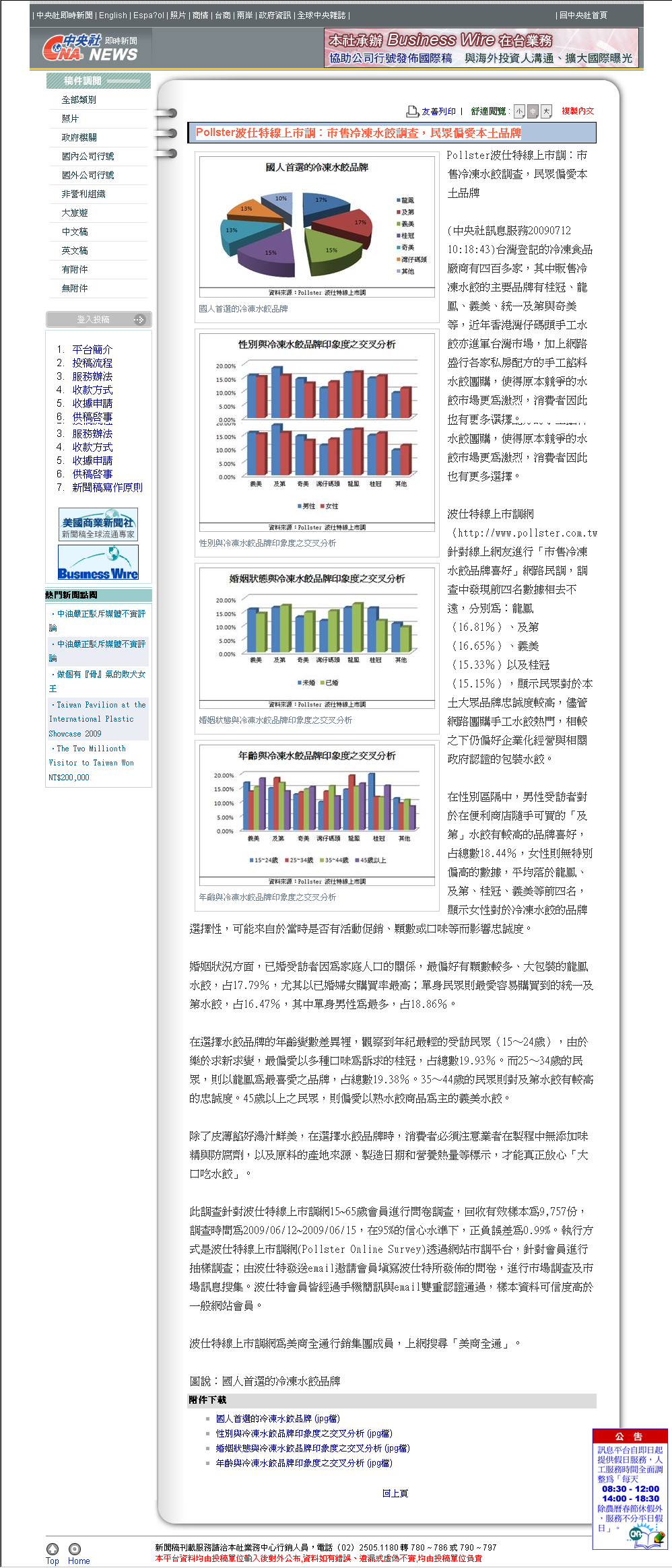Viewport: 672px width, 1568px height.
Task: Open the 年齡 cross-analysis bar chart image
Action: coord(316,815)
